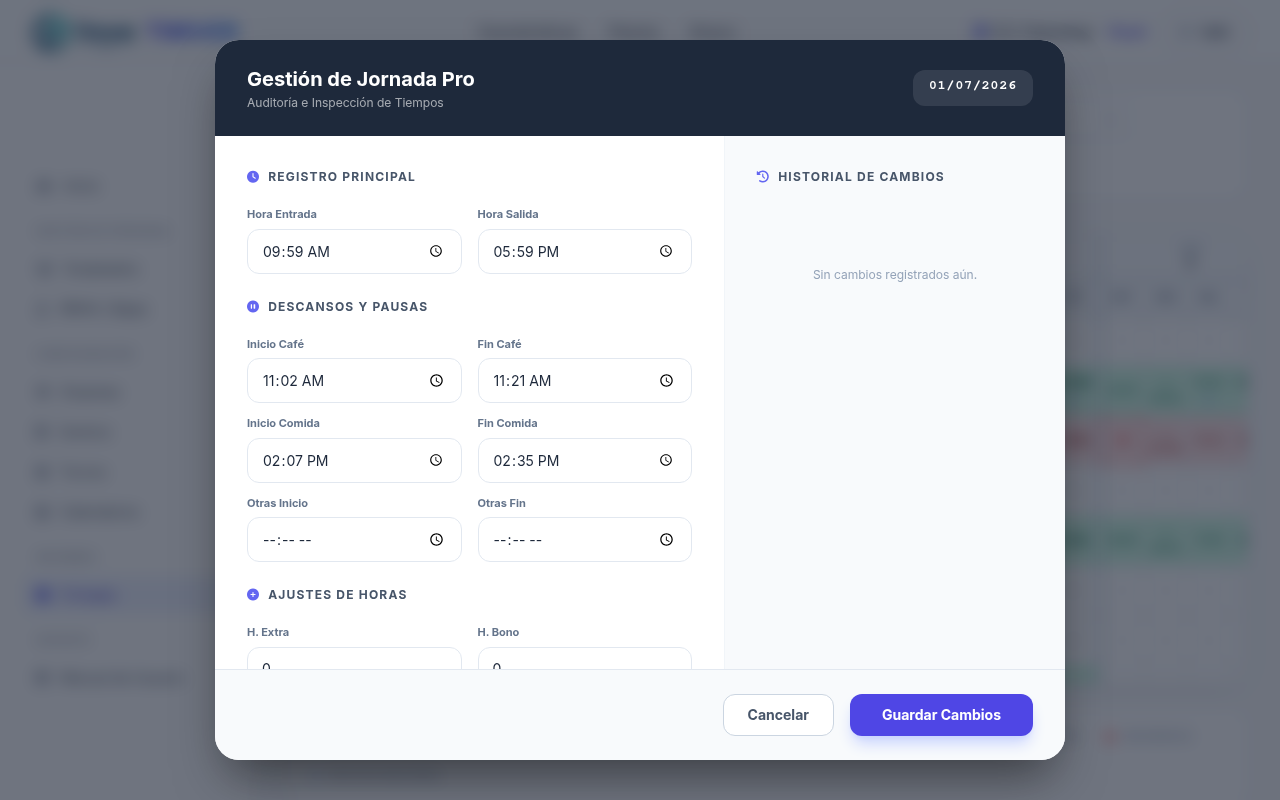This screenshot has height=800, width=1280.
Task: Click the Cancelar button
Action: coord(778,715)
